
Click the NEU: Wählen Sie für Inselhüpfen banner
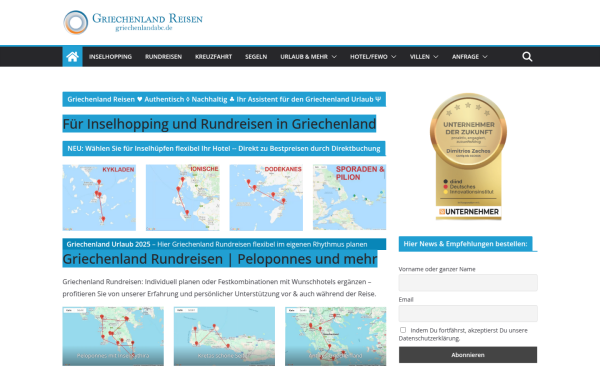[224, 148]
